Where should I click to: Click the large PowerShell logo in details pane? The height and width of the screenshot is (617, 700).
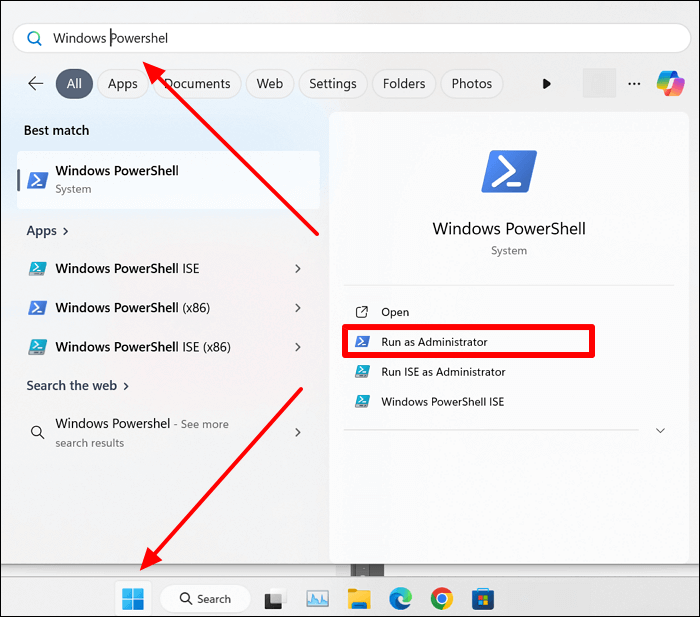click(509, 171)
